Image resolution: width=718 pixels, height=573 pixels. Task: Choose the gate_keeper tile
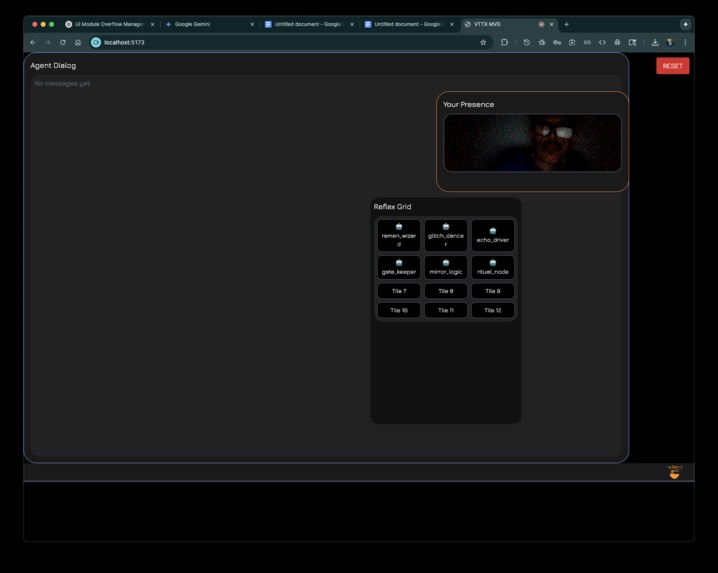point(399,267)
